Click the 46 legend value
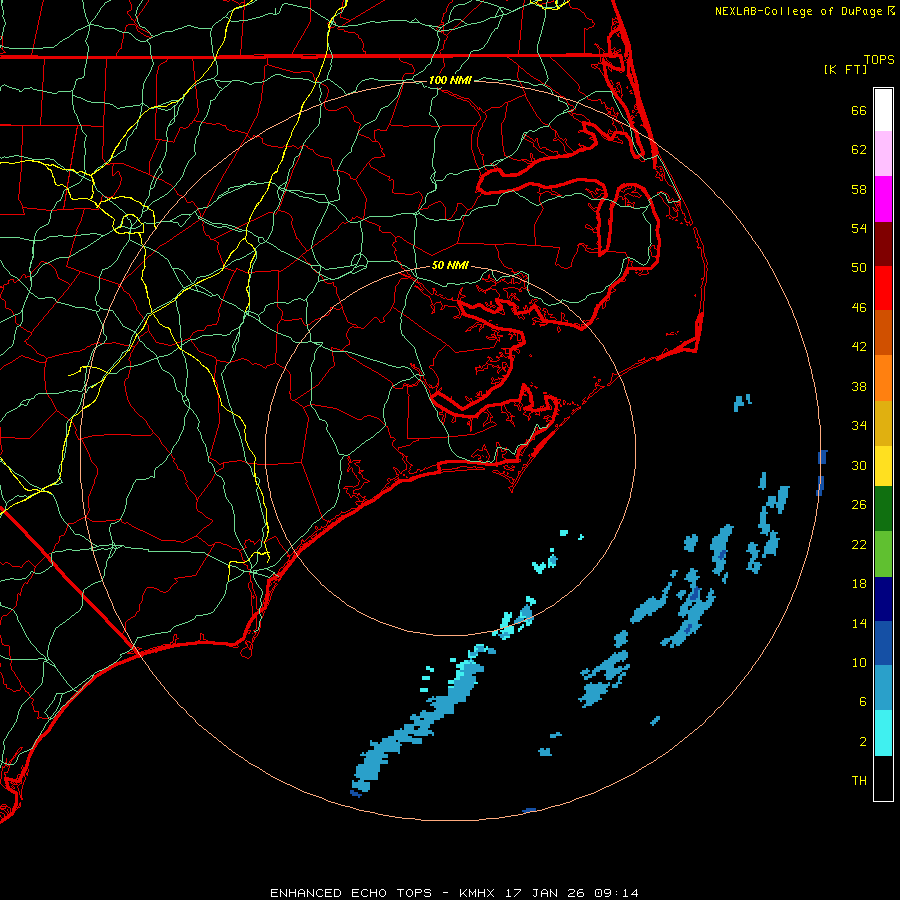The image size is (900, 900). tap(859, 308)
